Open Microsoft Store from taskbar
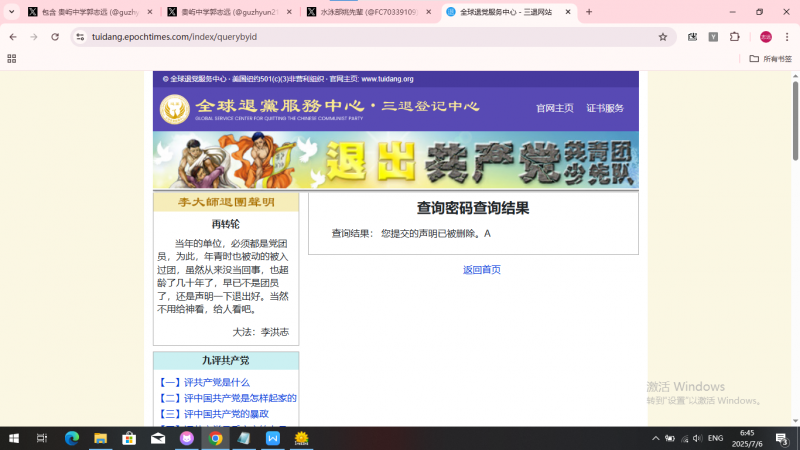This screenshot has height=450, width=800. 129,438
